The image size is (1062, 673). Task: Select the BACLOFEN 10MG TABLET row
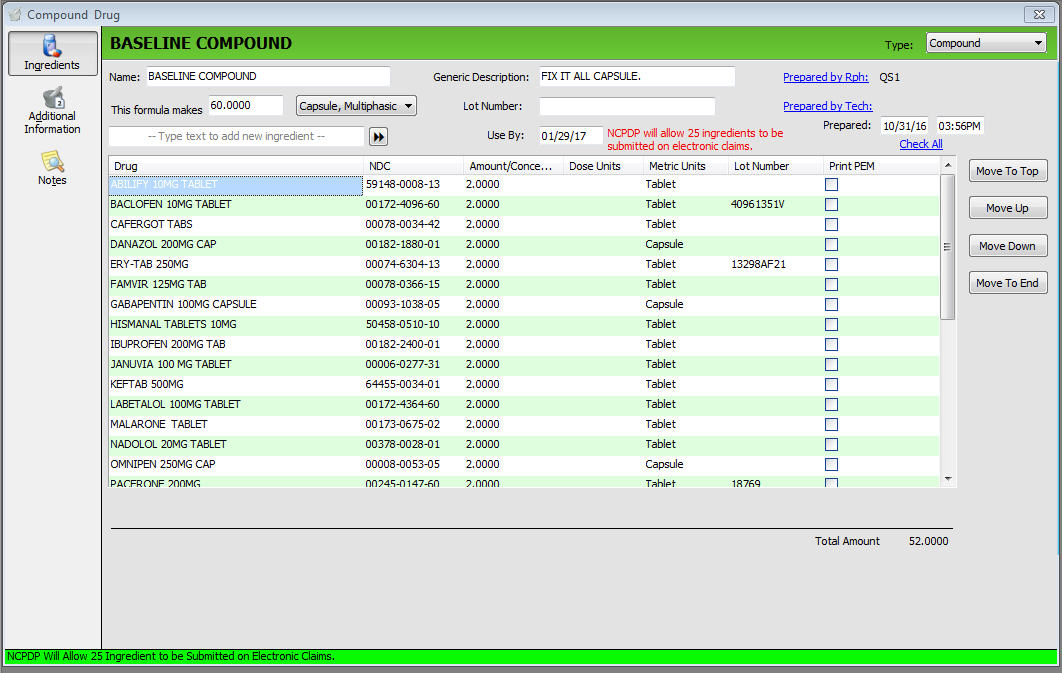point(524,204)
